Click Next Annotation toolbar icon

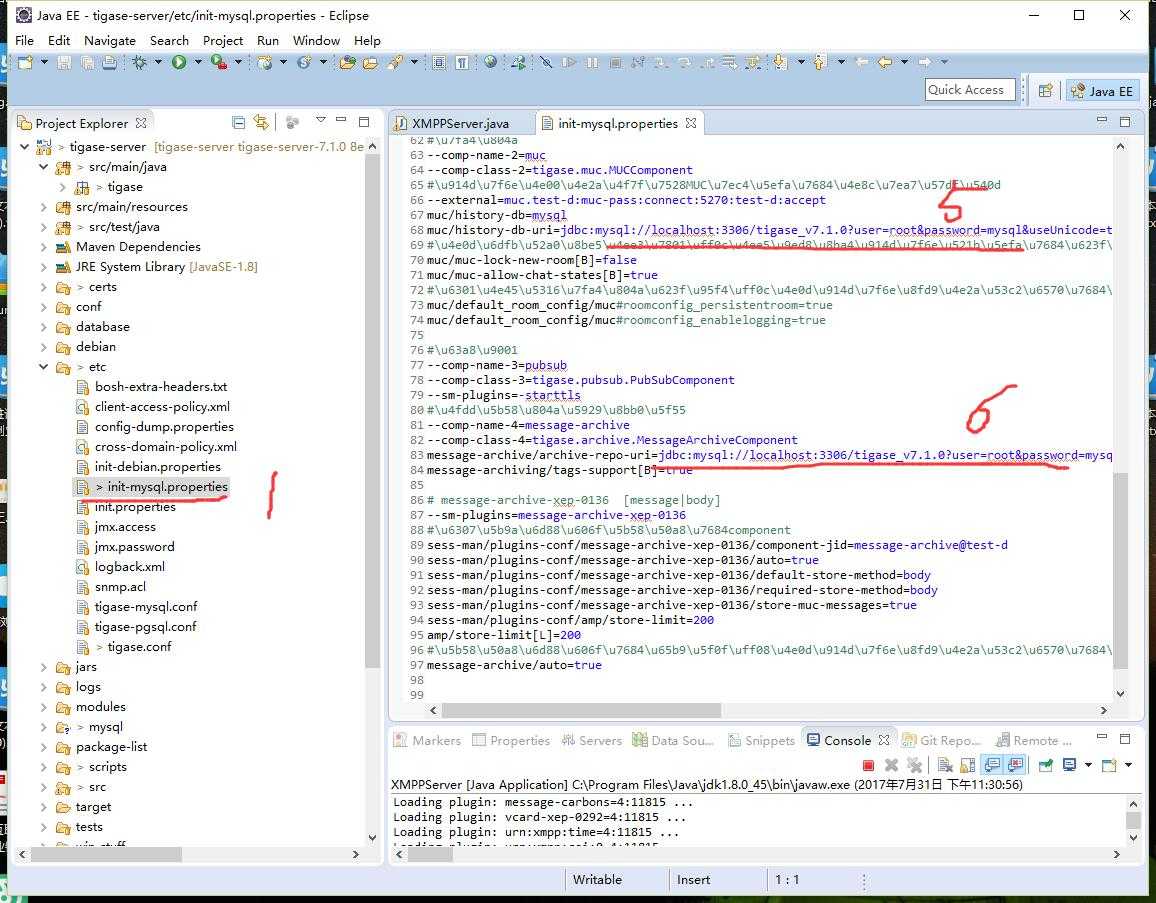(x=779, y=62)
